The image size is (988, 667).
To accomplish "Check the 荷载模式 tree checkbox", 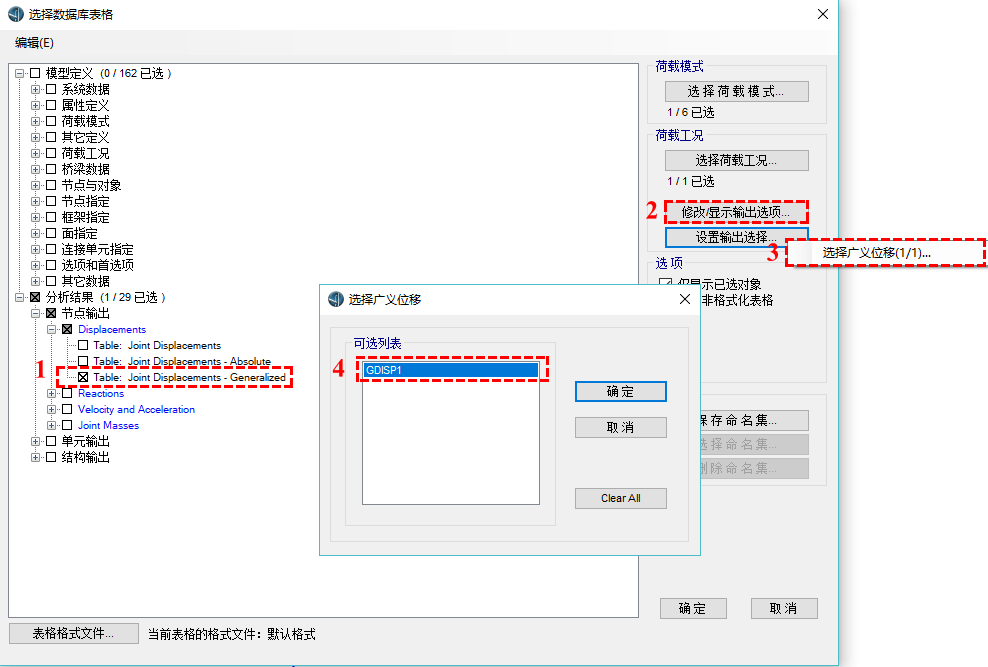I will [51, 121].
